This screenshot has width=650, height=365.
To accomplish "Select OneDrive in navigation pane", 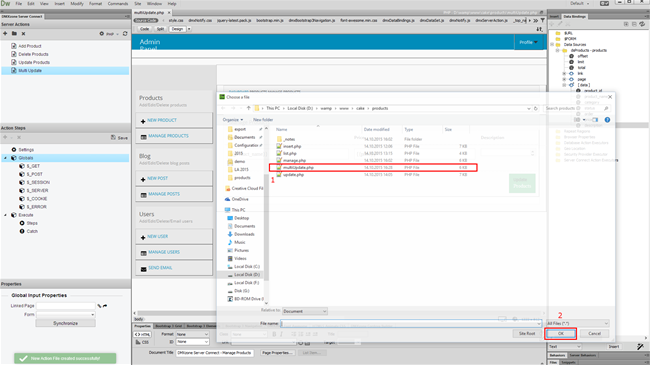I will click(240, 199).
